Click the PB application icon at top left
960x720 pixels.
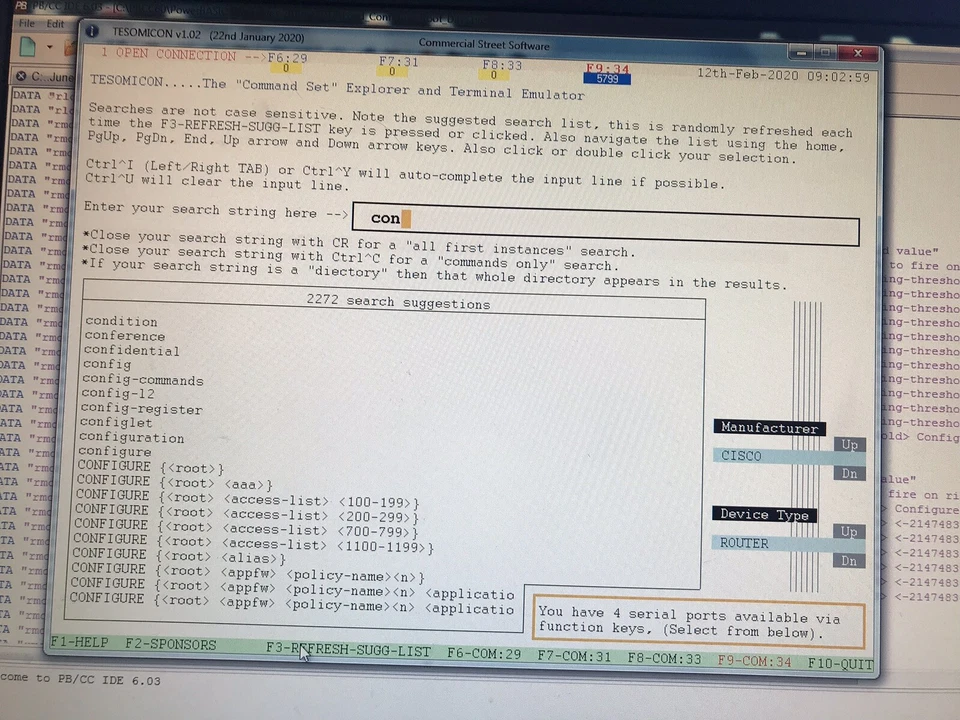[20, 5]
